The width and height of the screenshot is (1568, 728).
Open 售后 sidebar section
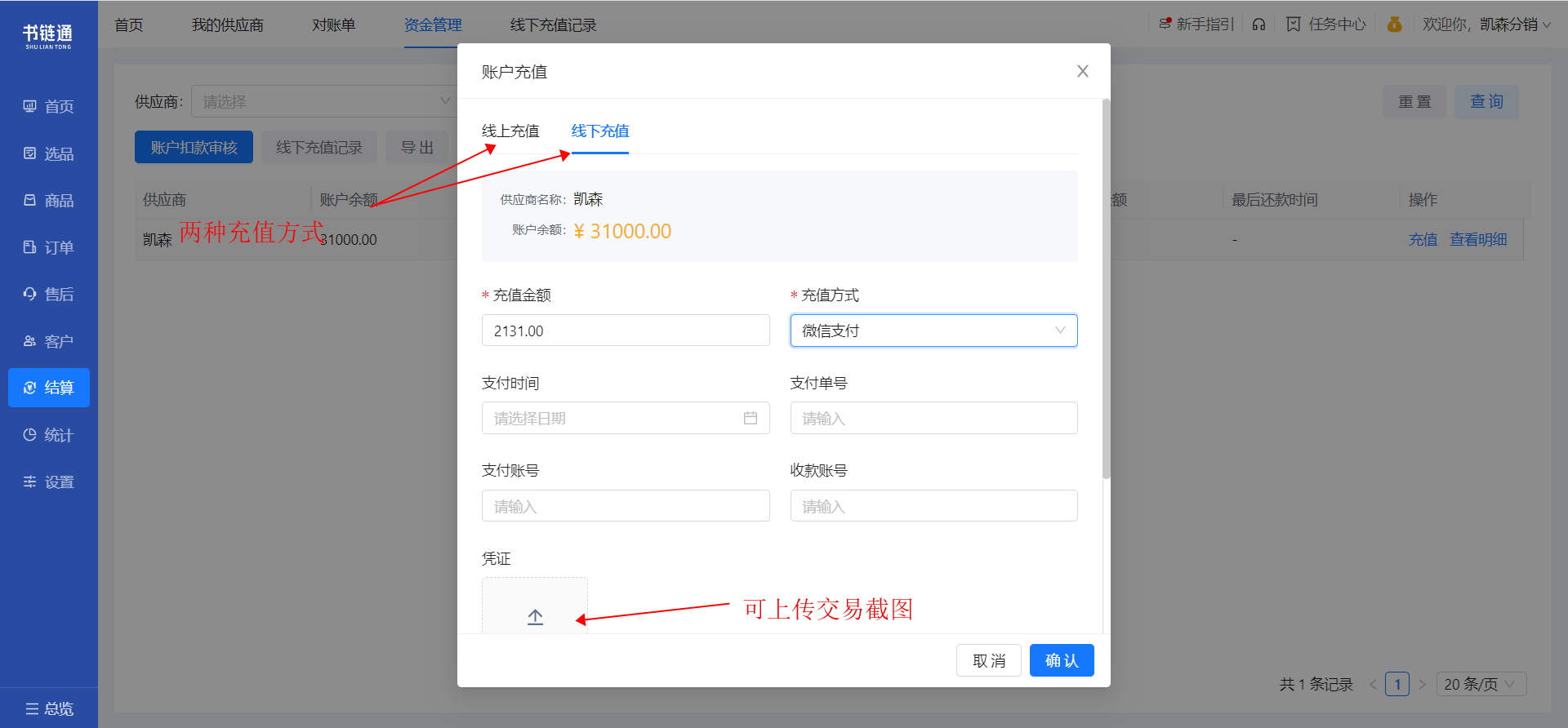pyautogui.click(x=49, y=295)
